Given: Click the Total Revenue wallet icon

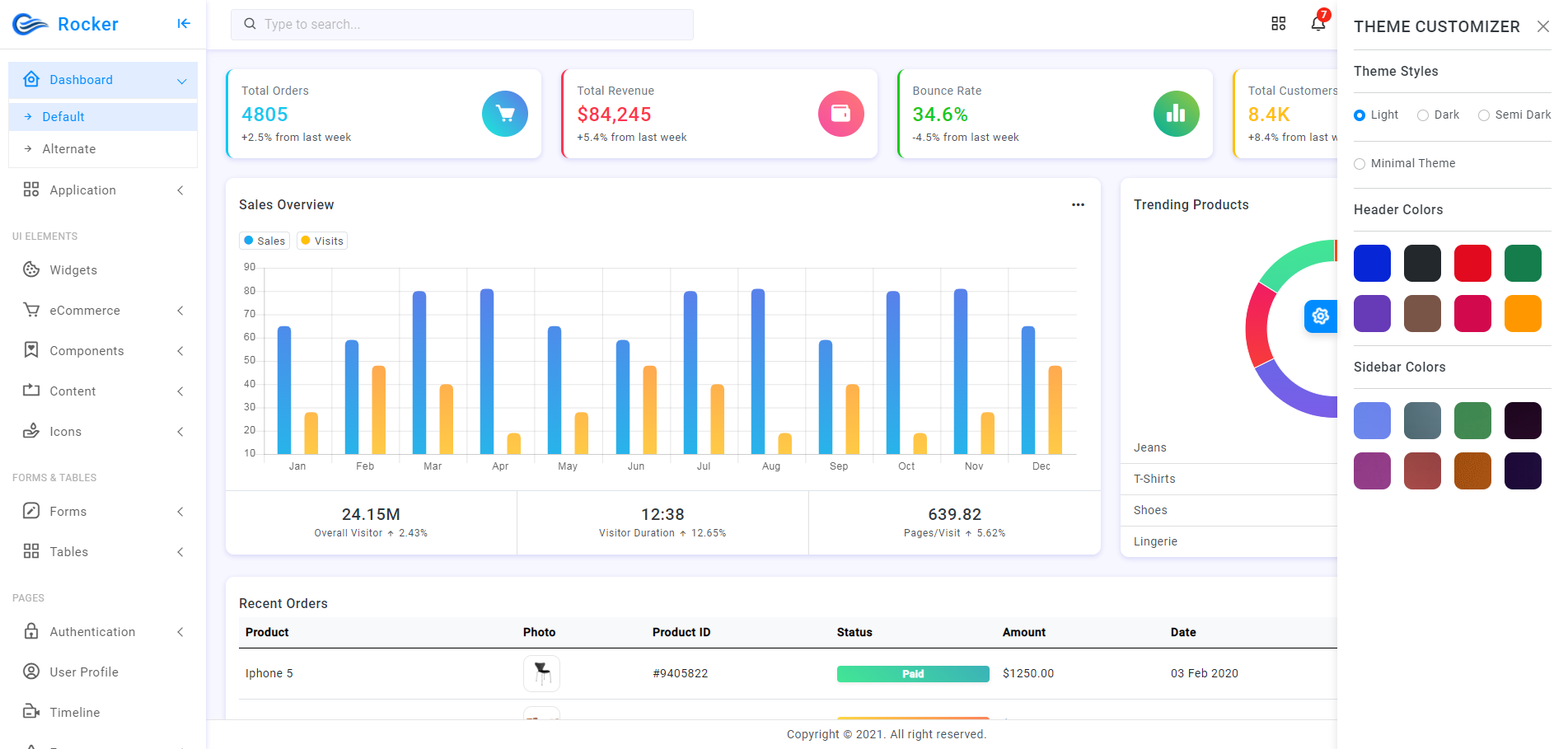Looking at the screenshot, I should [x=840, y=114].
